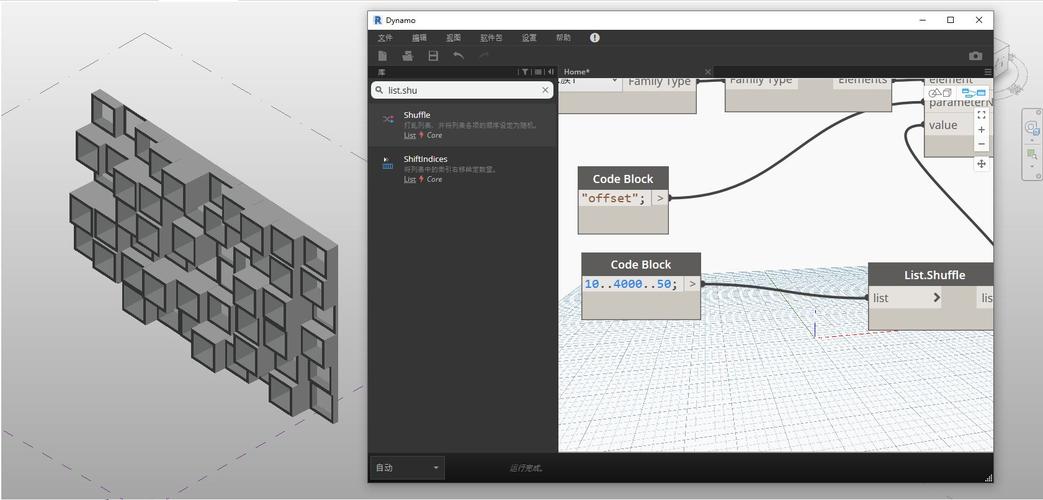The image size is (1043, 500).
Task: Click the Save icon in Dynamo toolbar
Action: tap(433, 56)
